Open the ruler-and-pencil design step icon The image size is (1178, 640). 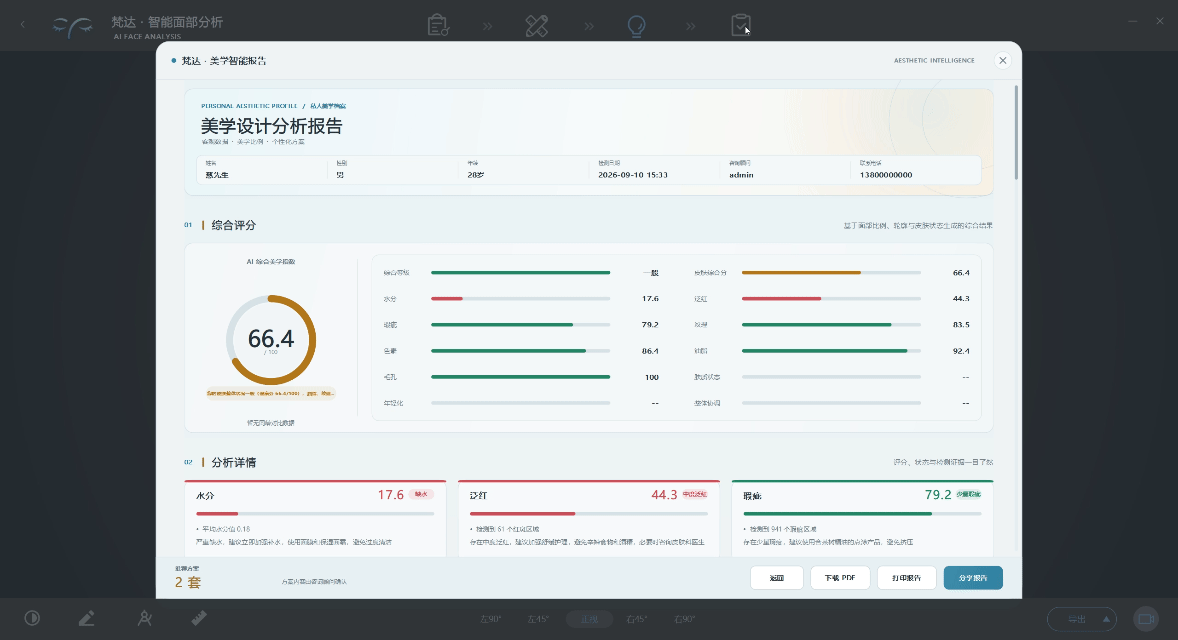(536, 26)
